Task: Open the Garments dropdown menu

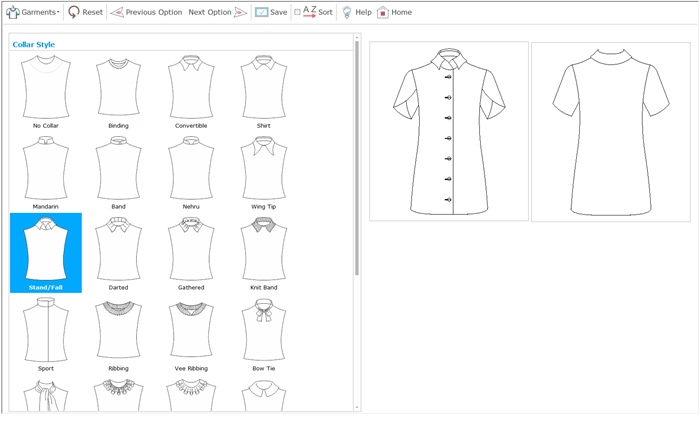Action: point(33,12)
